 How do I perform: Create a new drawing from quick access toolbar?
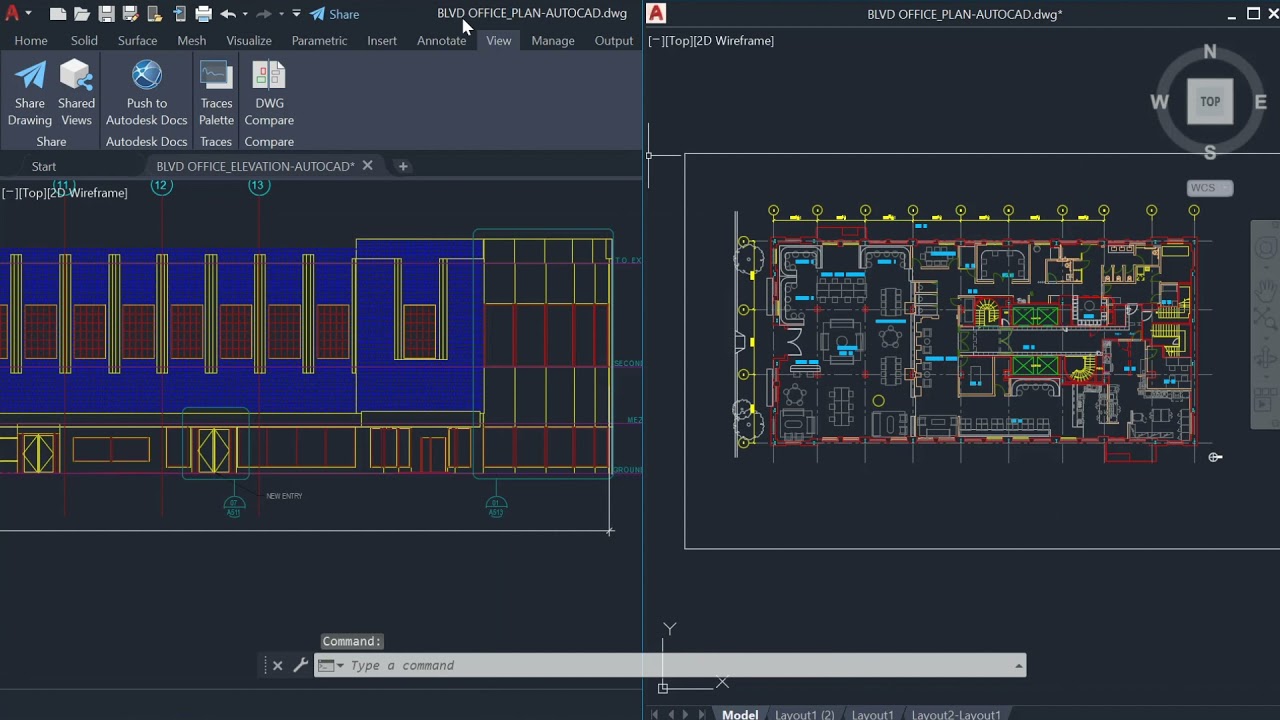tap(58, 14)
